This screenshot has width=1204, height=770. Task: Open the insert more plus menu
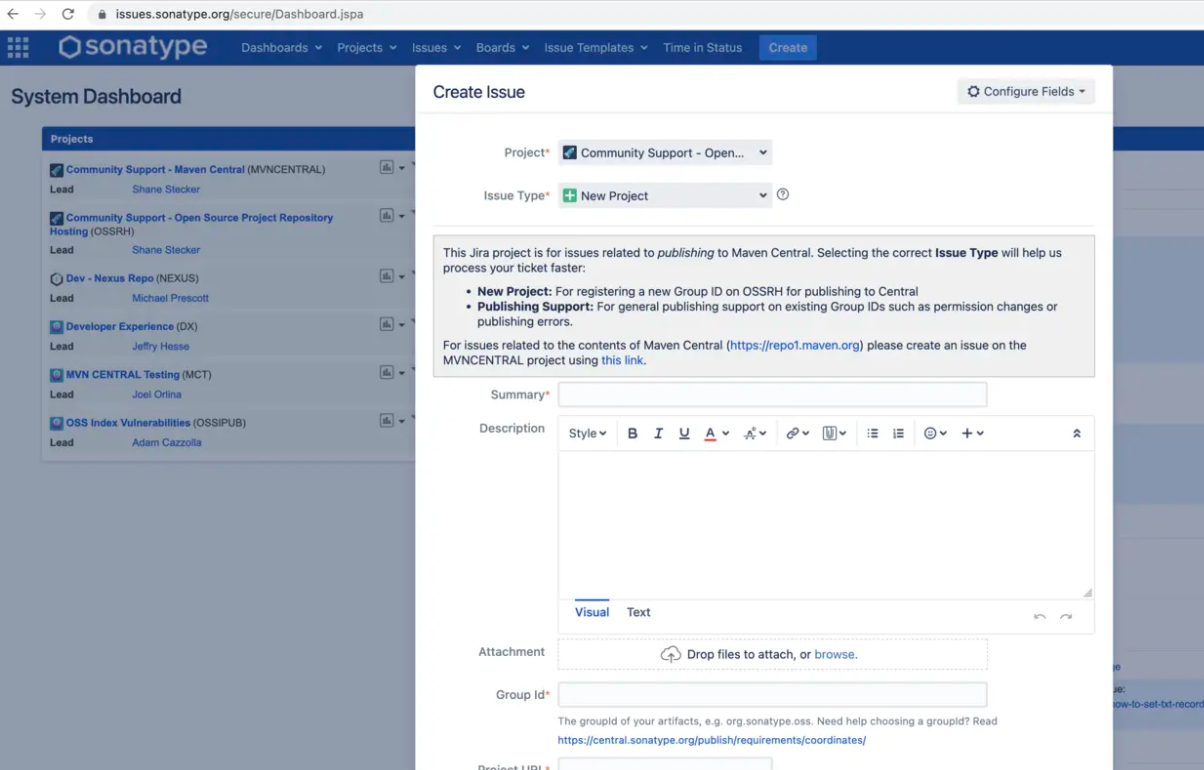click(972, 433)
